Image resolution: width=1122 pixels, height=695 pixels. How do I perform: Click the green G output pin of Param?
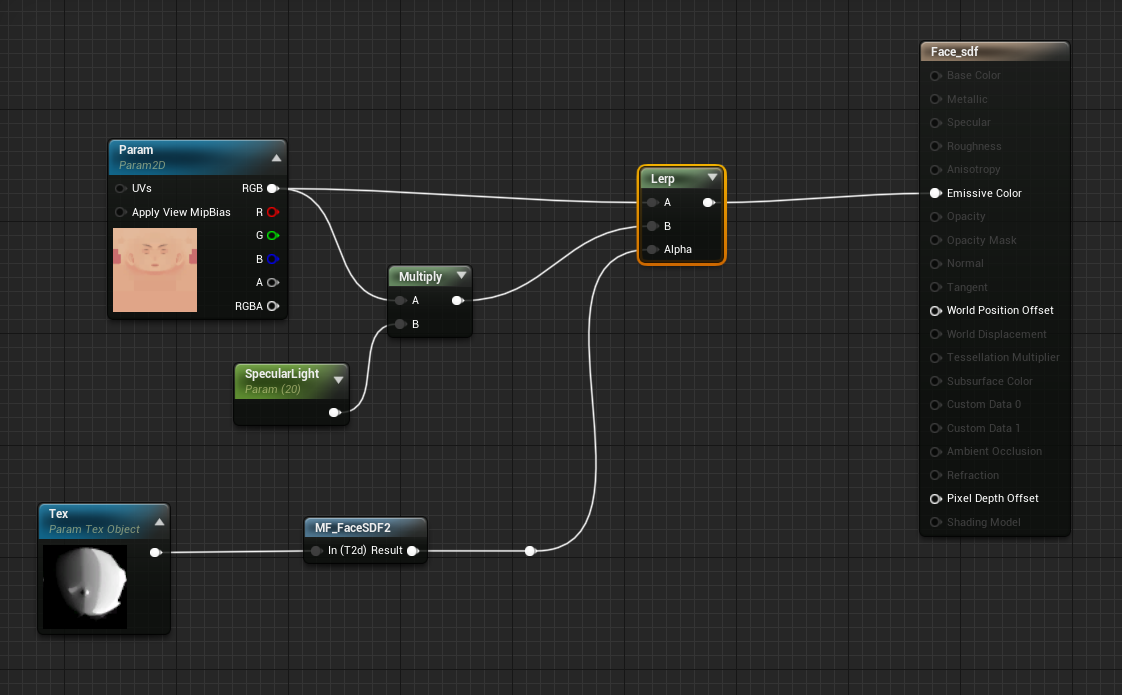272,235
